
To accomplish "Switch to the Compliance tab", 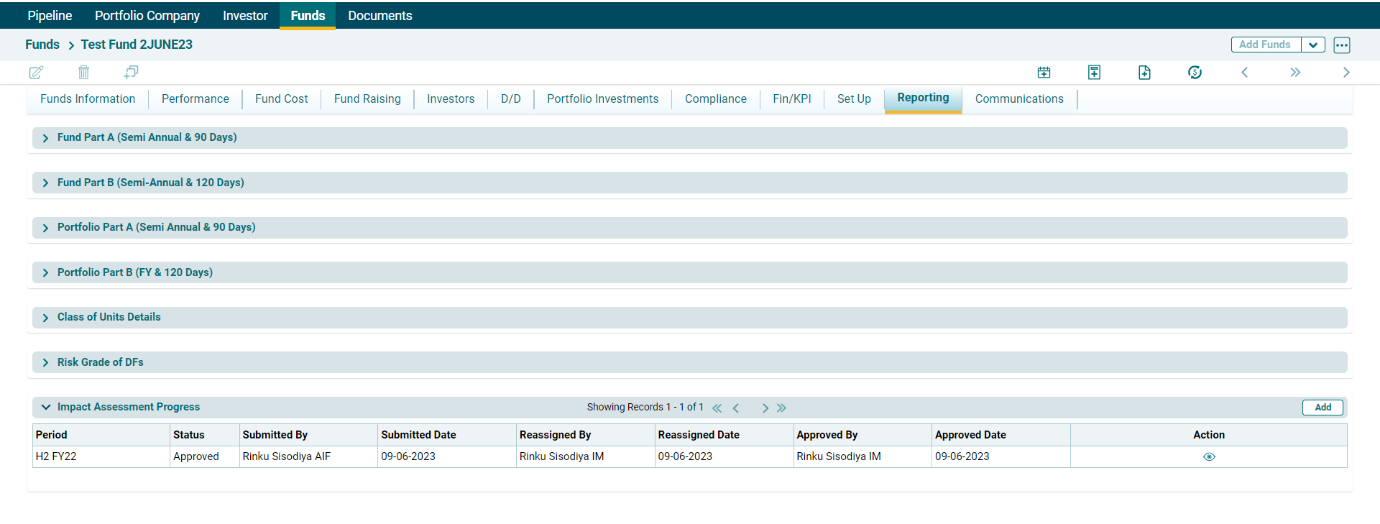I will click(715, 99).
